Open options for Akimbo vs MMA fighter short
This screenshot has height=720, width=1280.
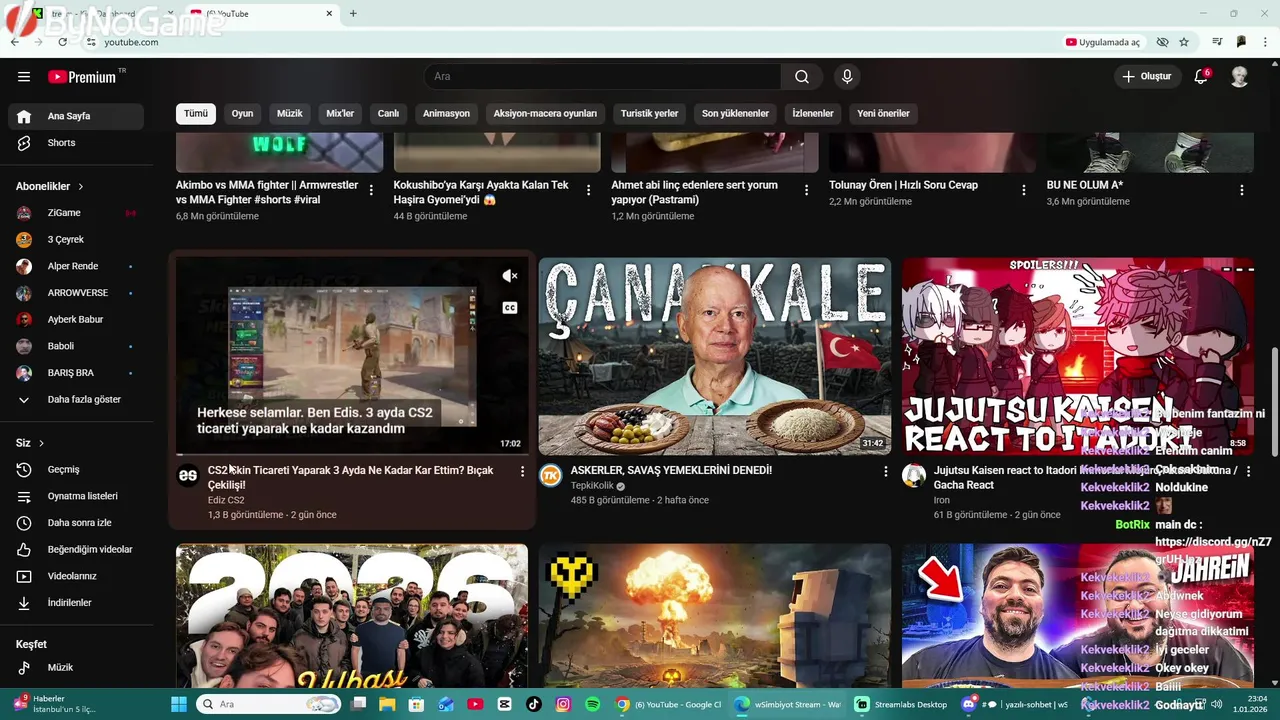(x=371, y=190)
